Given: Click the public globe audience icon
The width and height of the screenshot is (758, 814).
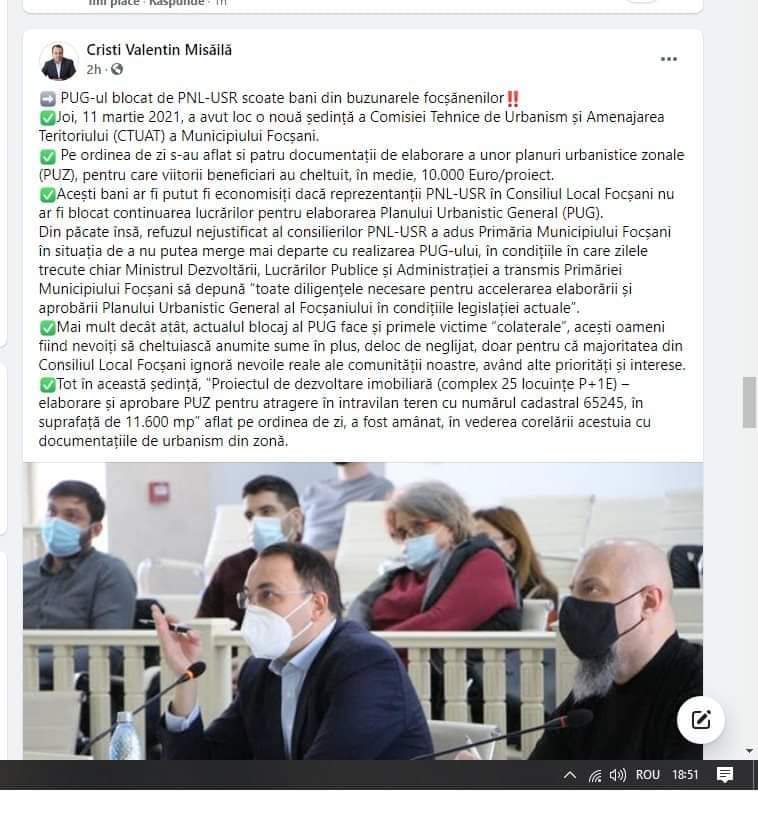Looking at the screenshot, I should (x=117, y=69).
